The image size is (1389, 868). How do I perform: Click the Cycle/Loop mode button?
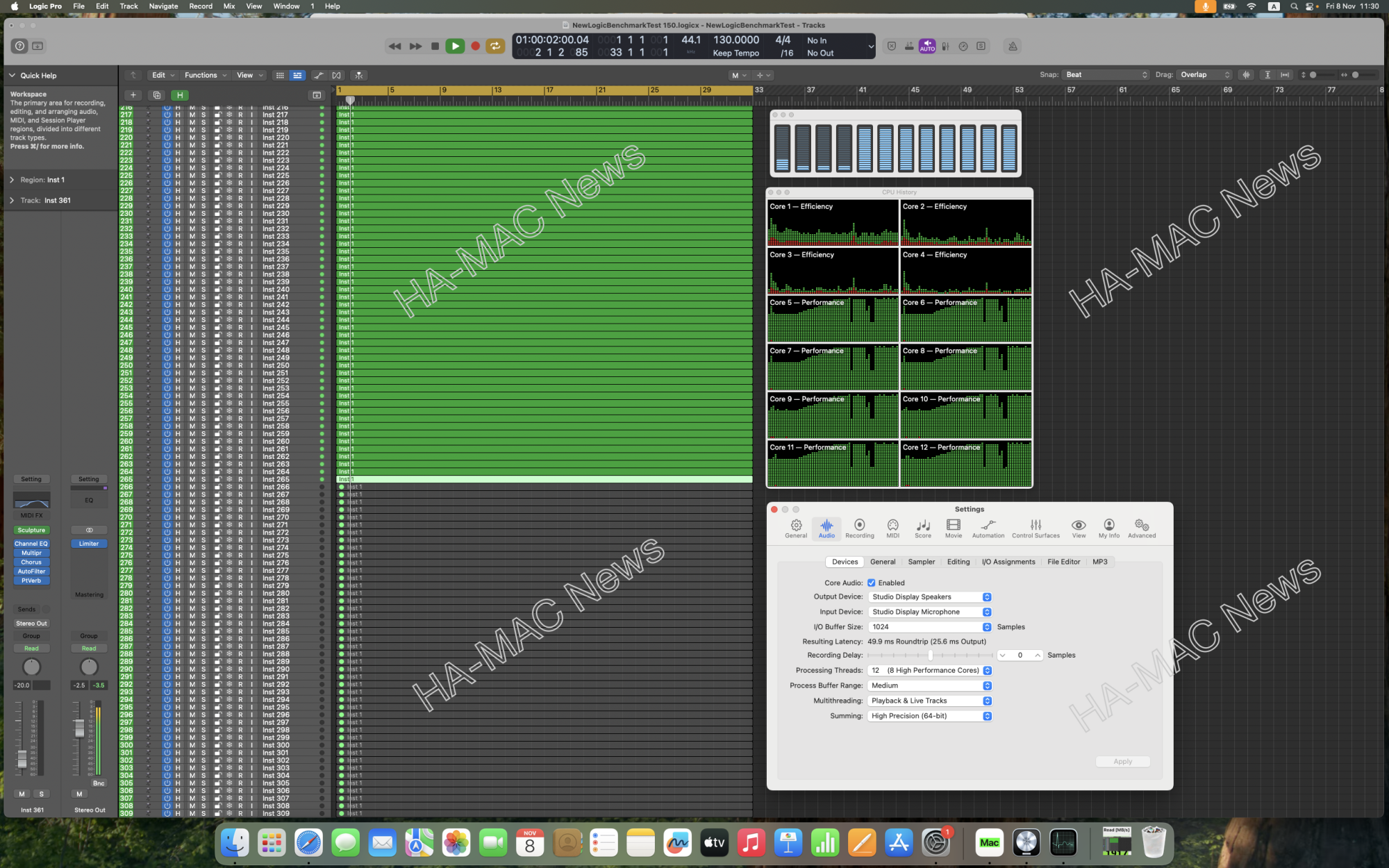click(496, 45)
